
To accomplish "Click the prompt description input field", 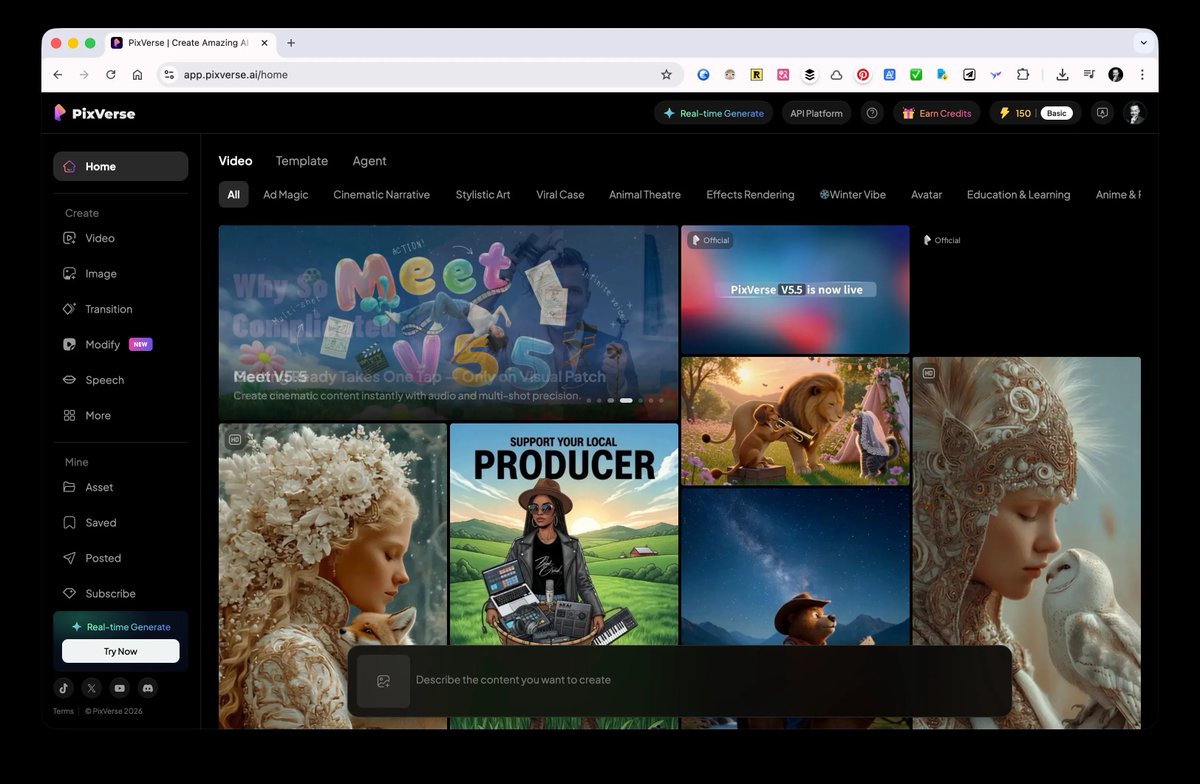I will [x=708, y=681].
